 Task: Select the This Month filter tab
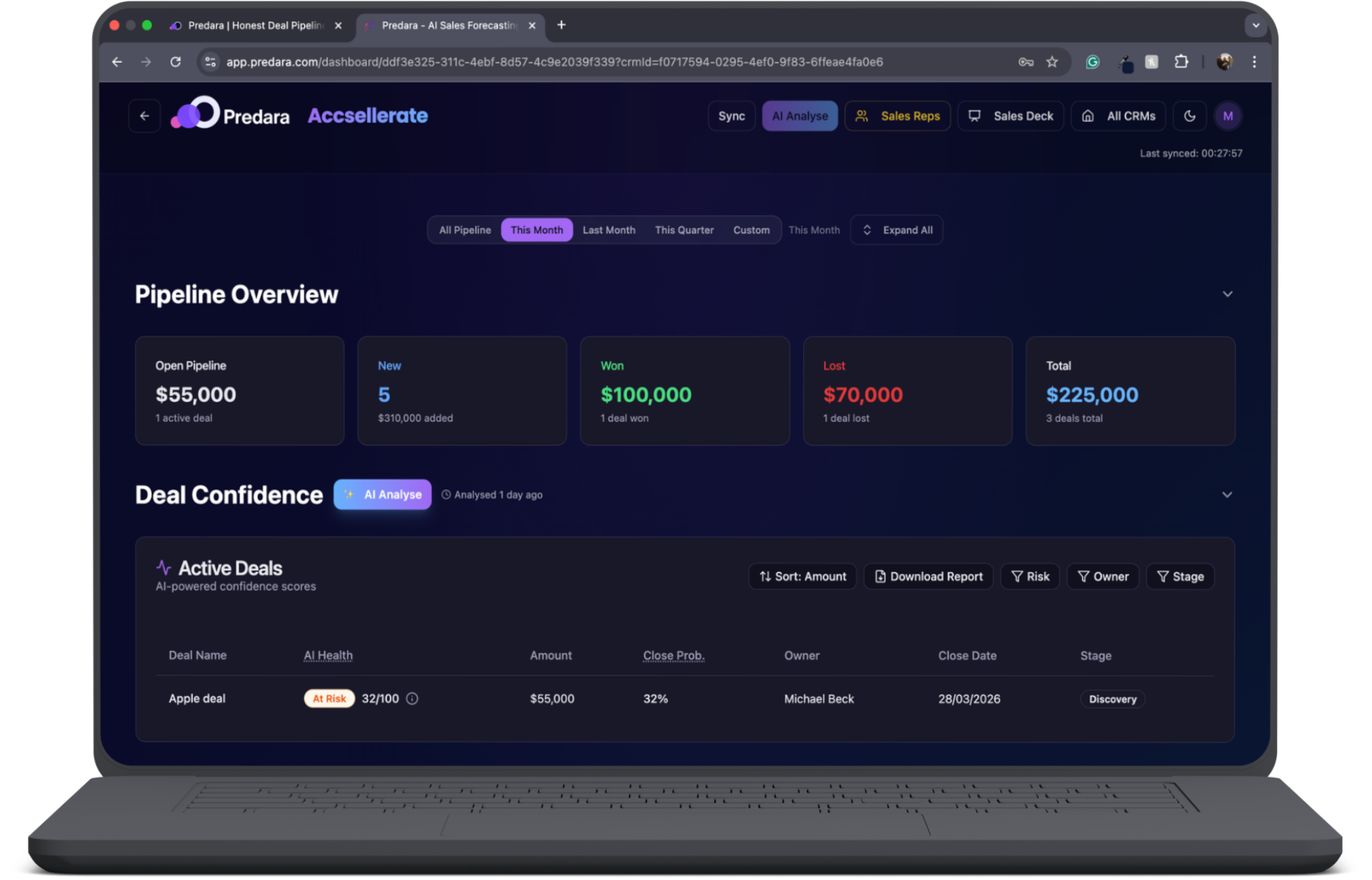[x=537, y=230]
